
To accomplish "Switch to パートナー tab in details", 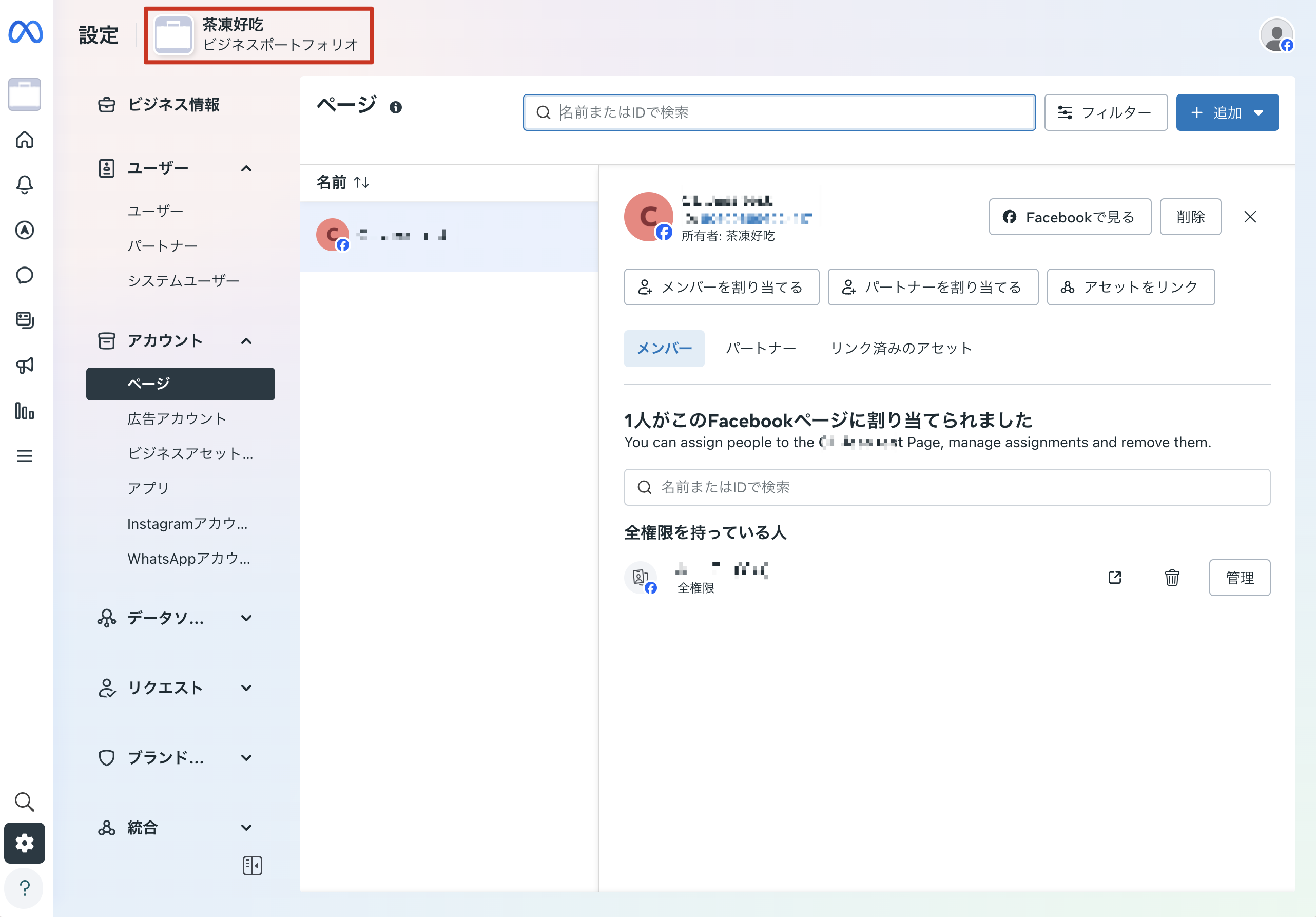I will point(761,349).
